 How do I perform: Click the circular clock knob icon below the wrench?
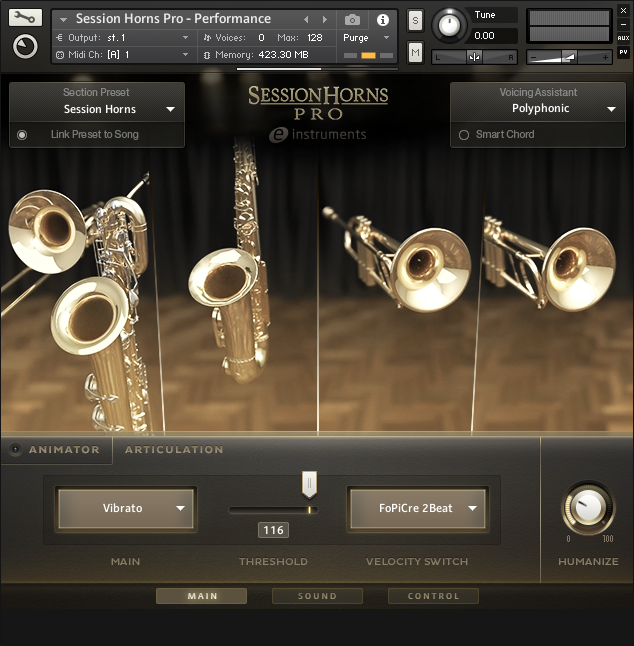pos(25,47)
